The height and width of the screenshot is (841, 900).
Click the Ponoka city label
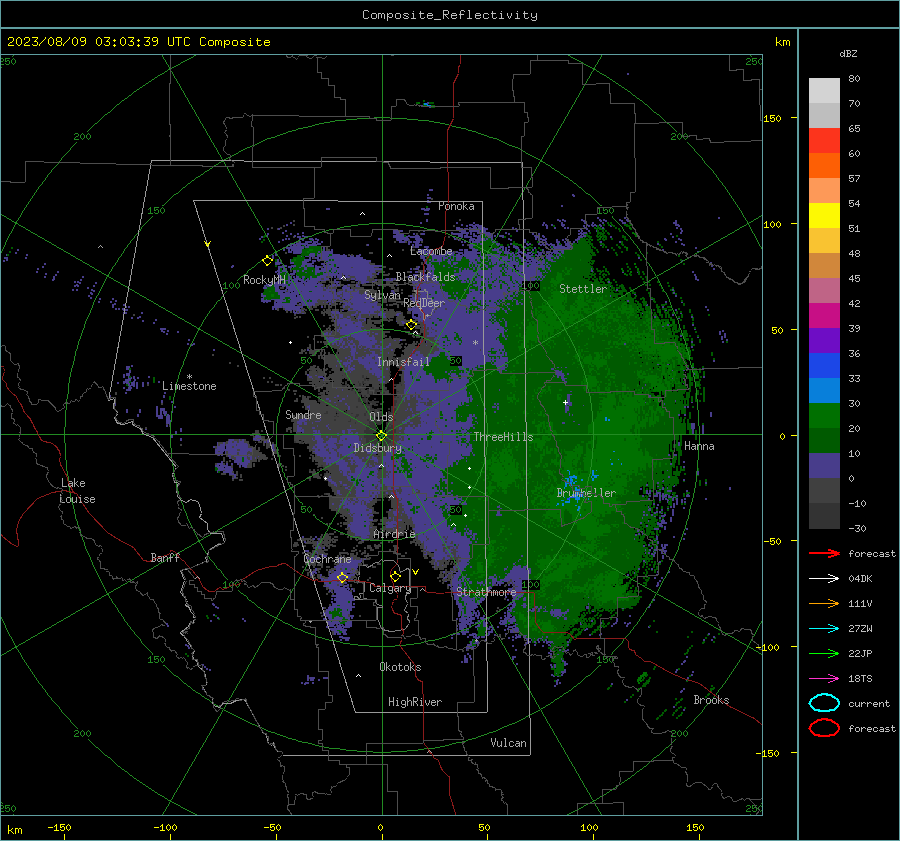coord(456,206)
